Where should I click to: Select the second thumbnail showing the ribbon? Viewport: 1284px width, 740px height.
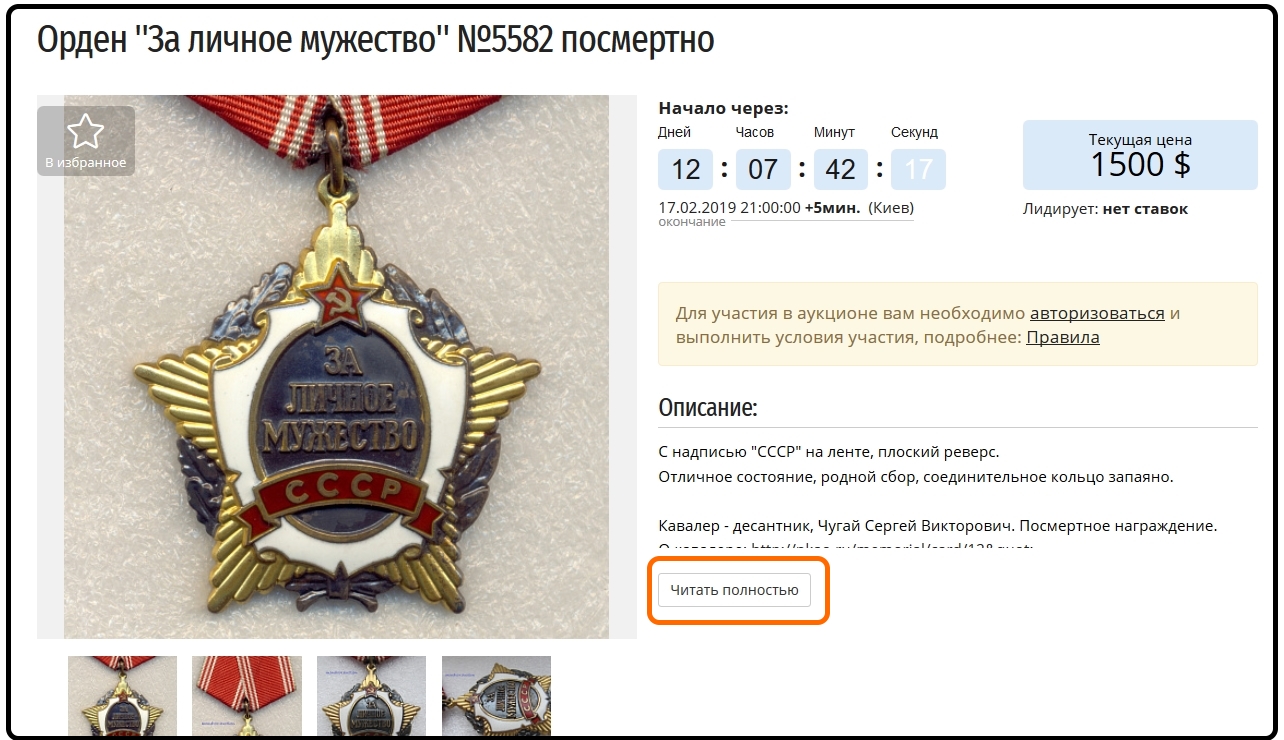tap(247, 696)
